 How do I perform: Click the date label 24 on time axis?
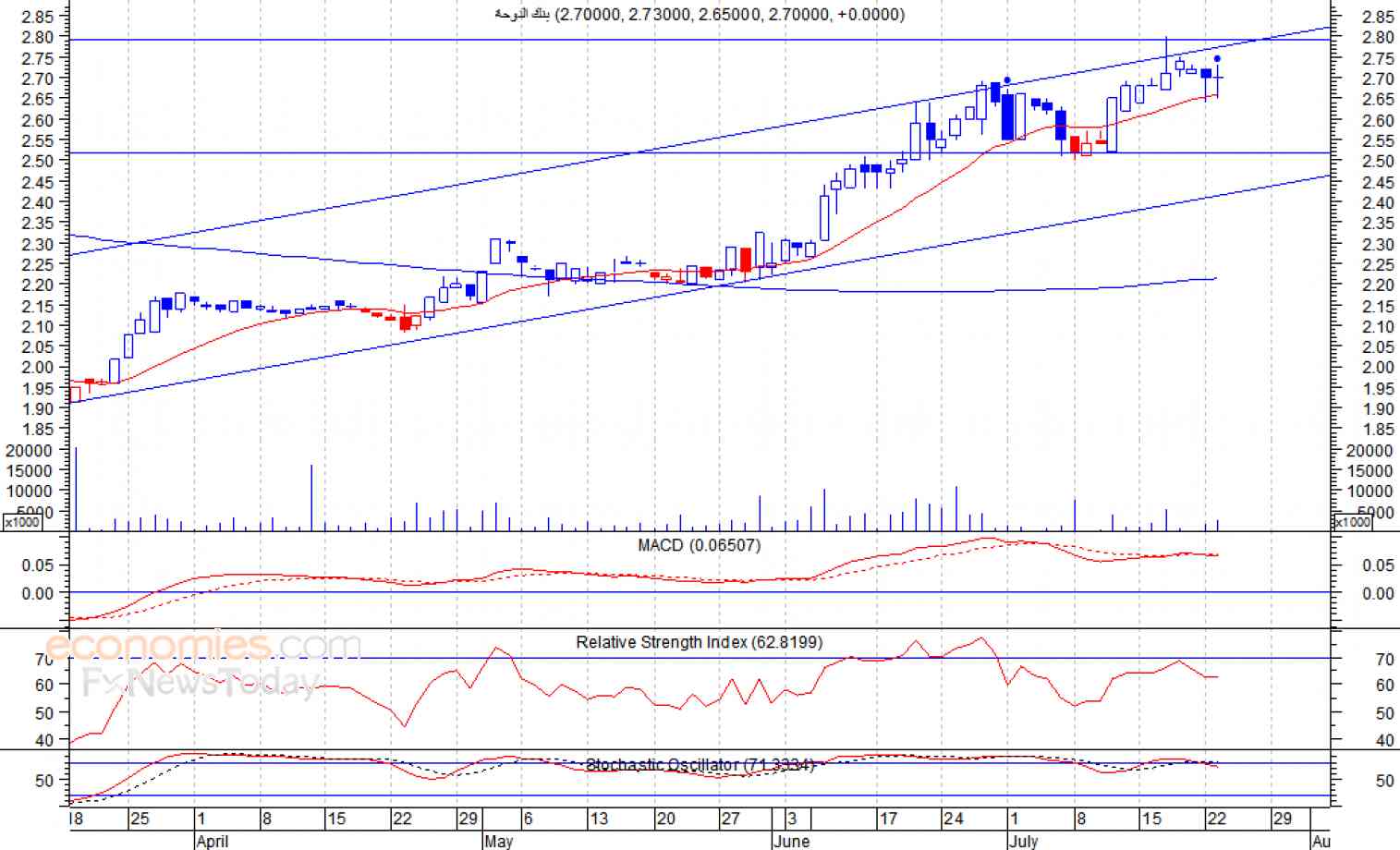pos(954,819)
